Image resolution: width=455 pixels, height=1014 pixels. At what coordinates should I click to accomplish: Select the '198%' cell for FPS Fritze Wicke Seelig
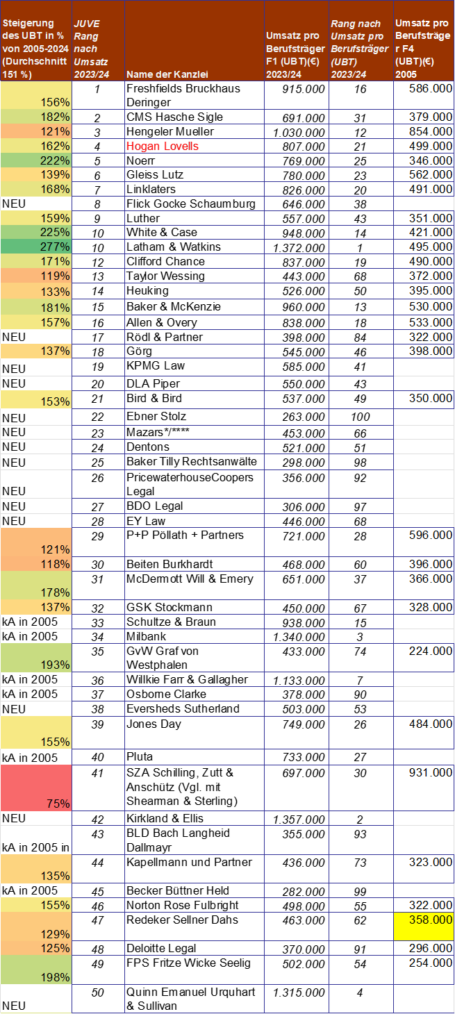[36, 969]
